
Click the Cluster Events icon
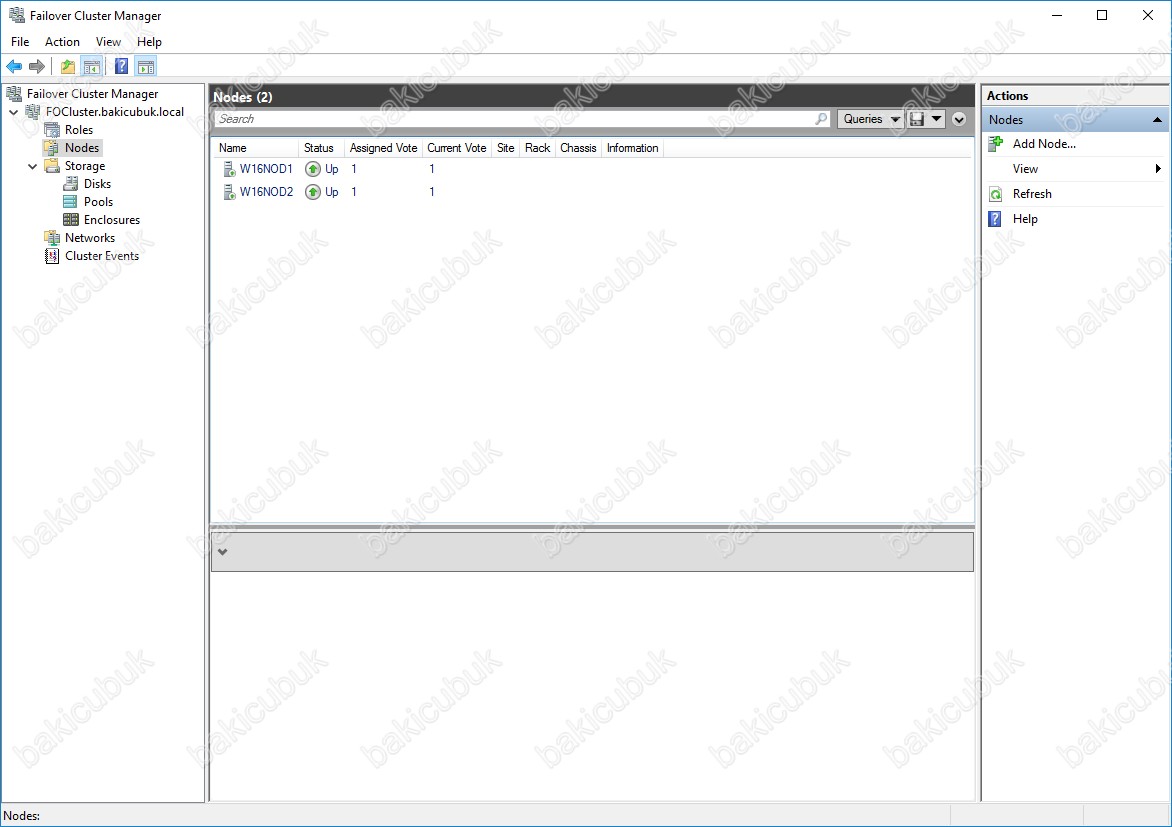(52, 256)
